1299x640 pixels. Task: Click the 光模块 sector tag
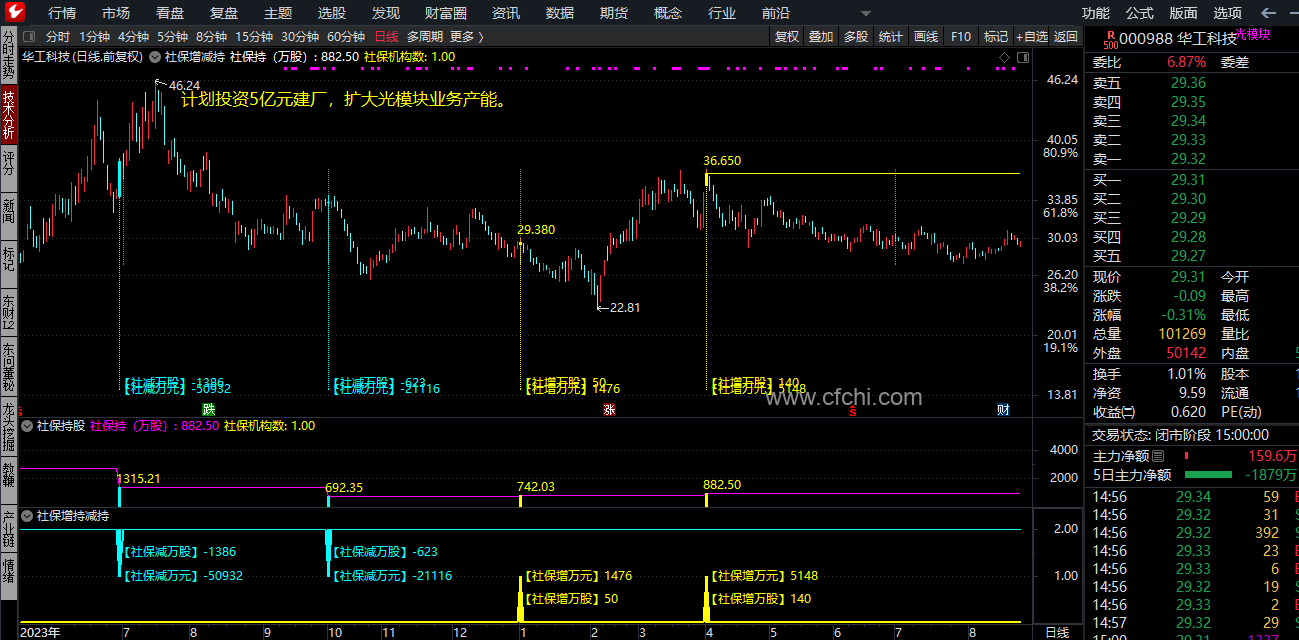(x=1253, y=33)
